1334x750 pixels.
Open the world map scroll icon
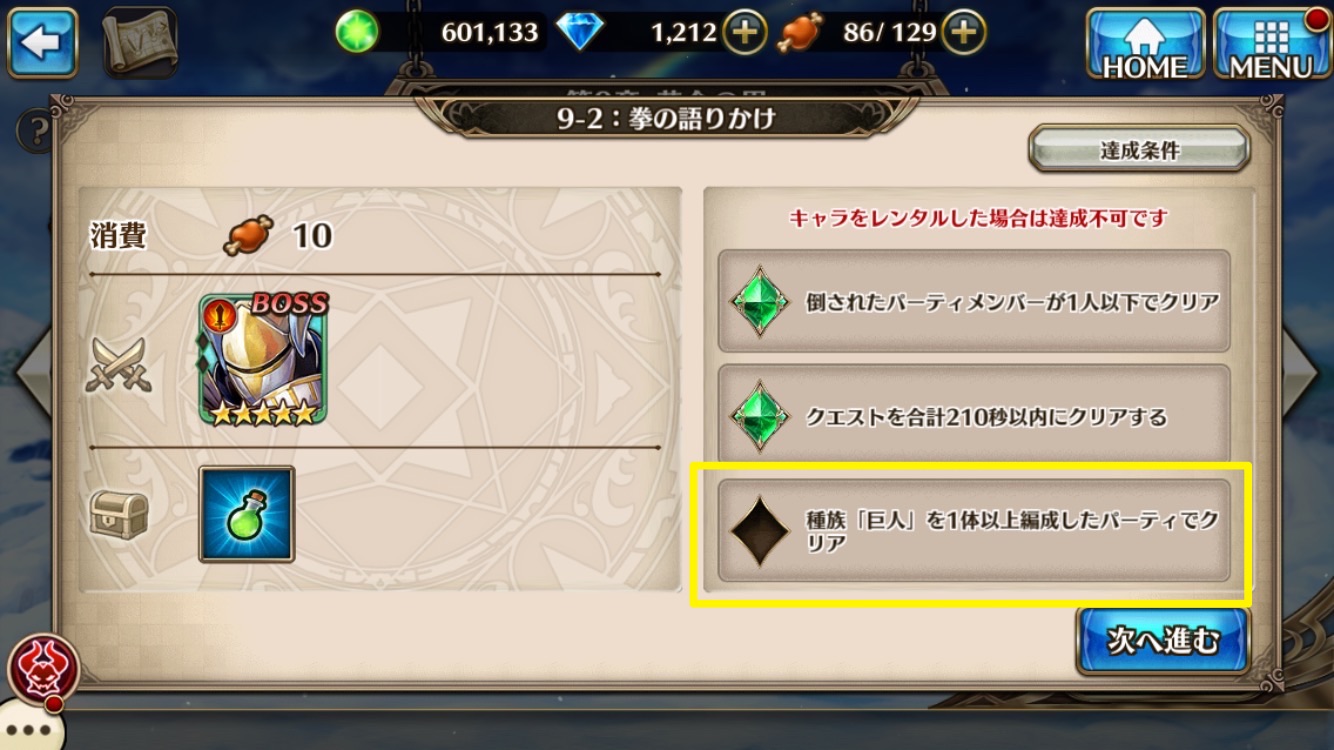pyautogui.click(x=139, y=42)
